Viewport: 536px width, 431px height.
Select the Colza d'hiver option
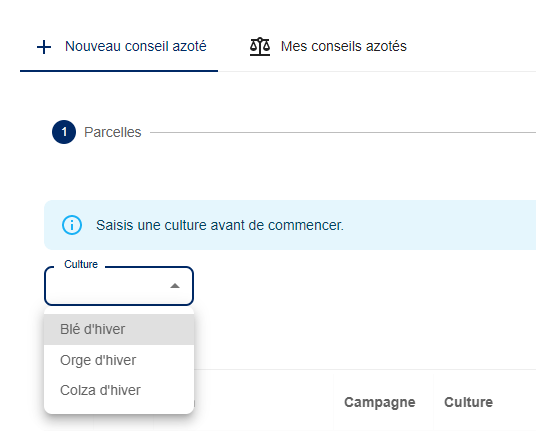click(x=119, y=390)
